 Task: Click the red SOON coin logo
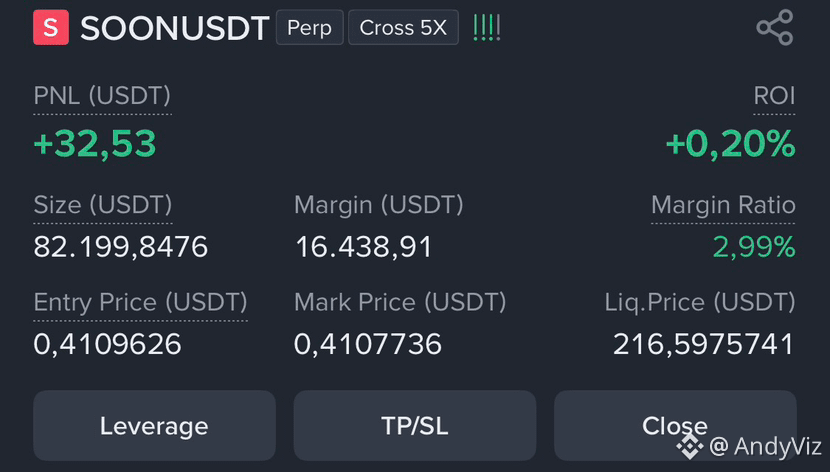tap(51, 27)
